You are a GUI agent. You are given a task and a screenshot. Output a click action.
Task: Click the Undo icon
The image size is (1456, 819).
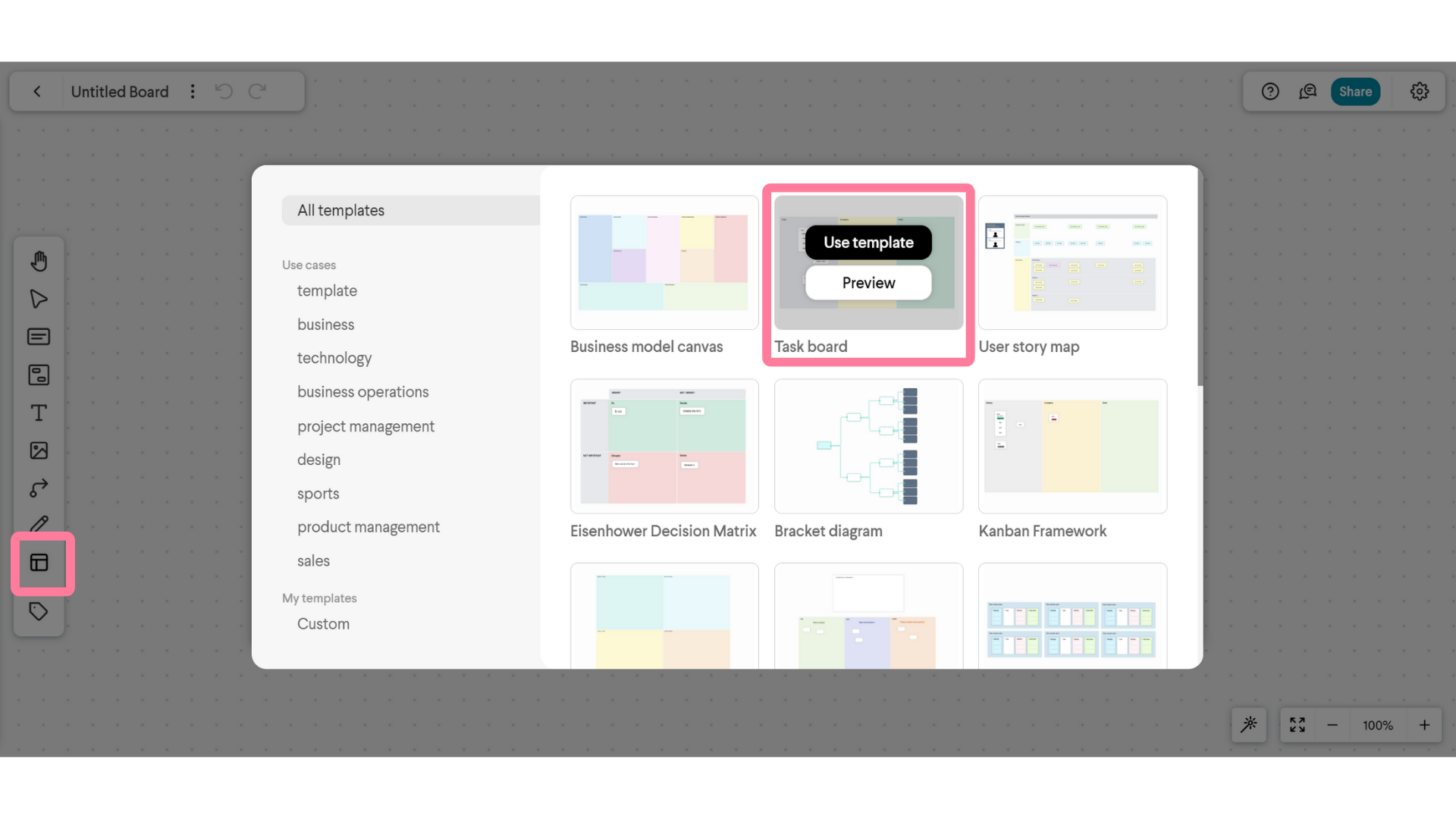tap(224, 92)
